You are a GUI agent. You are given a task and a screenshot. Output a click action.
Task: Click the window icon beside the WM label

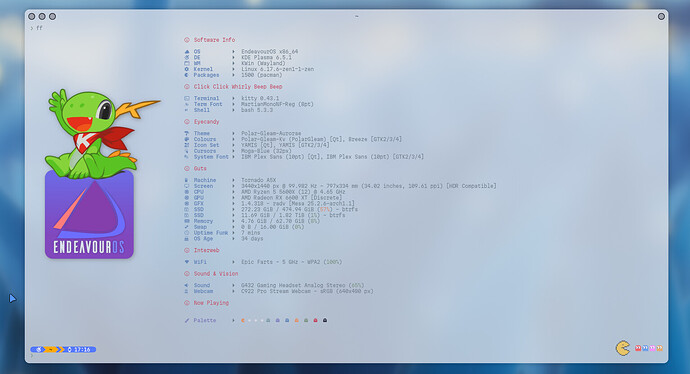187,63
